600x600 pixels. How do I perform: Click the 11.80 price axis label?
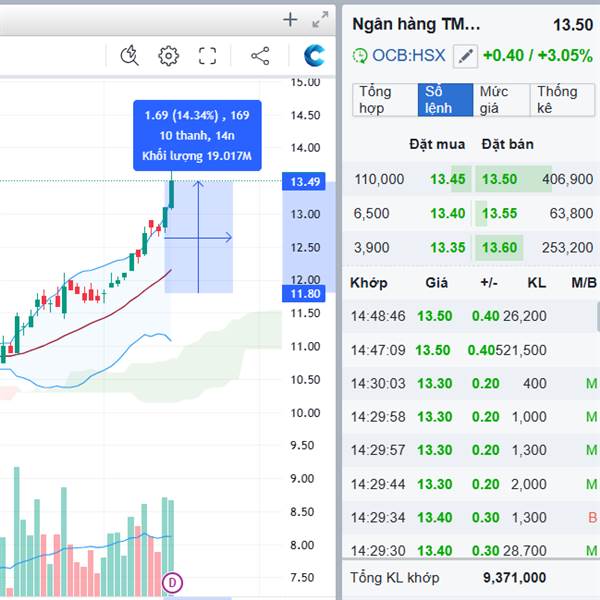pos(304,293)
